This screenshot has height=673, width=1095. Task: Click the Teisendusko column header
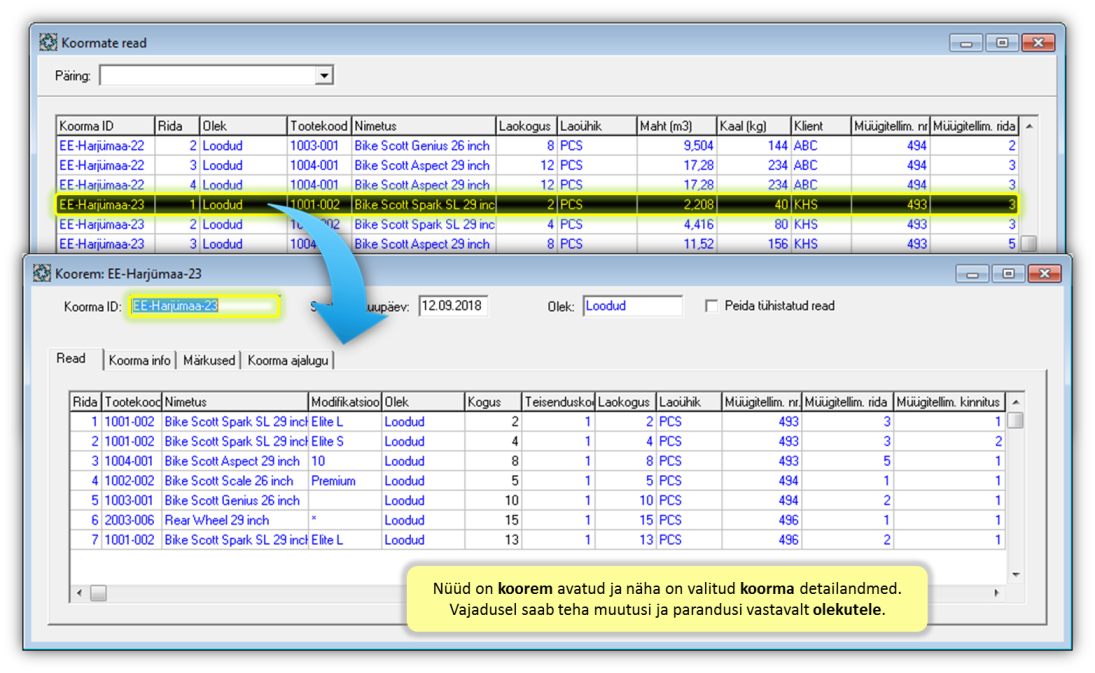click(559, 402)
